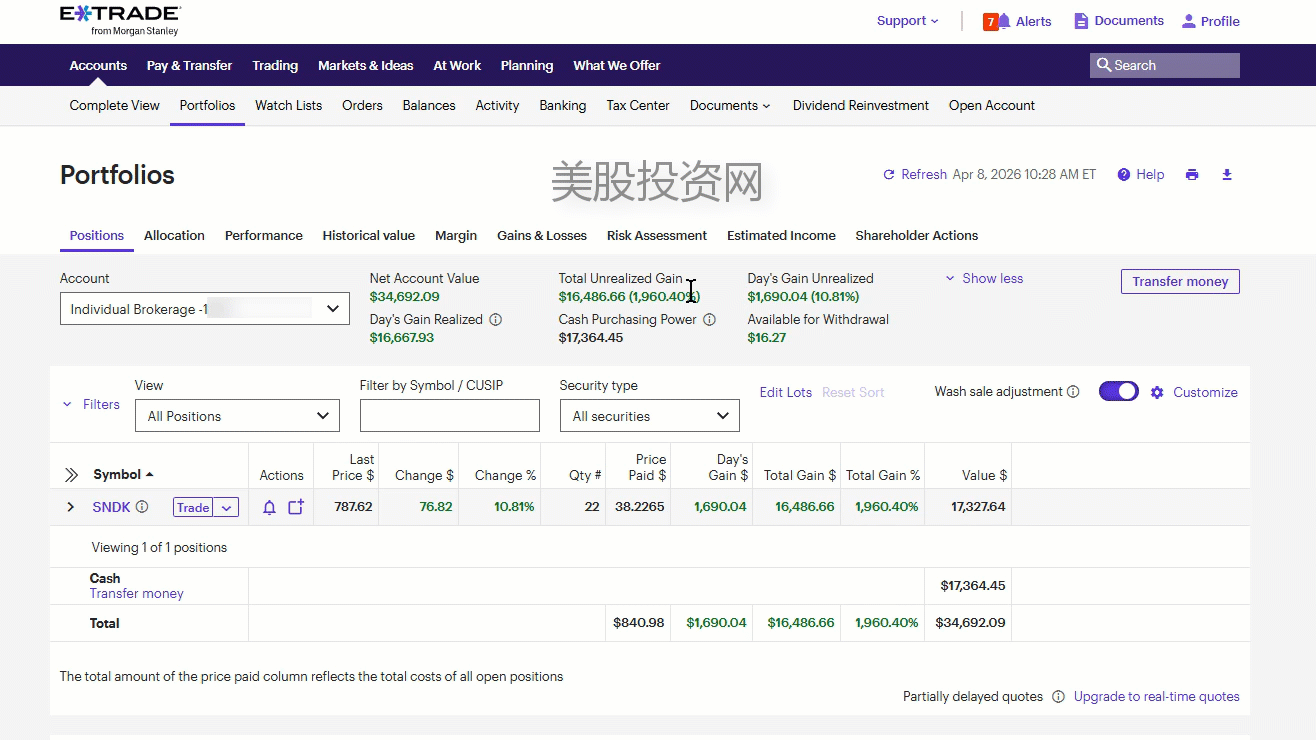The height and width of the screenshot is (740, 1316).
Task: Click the Filter by Symbol / CUSIP field
Action: tap(449, 416)
